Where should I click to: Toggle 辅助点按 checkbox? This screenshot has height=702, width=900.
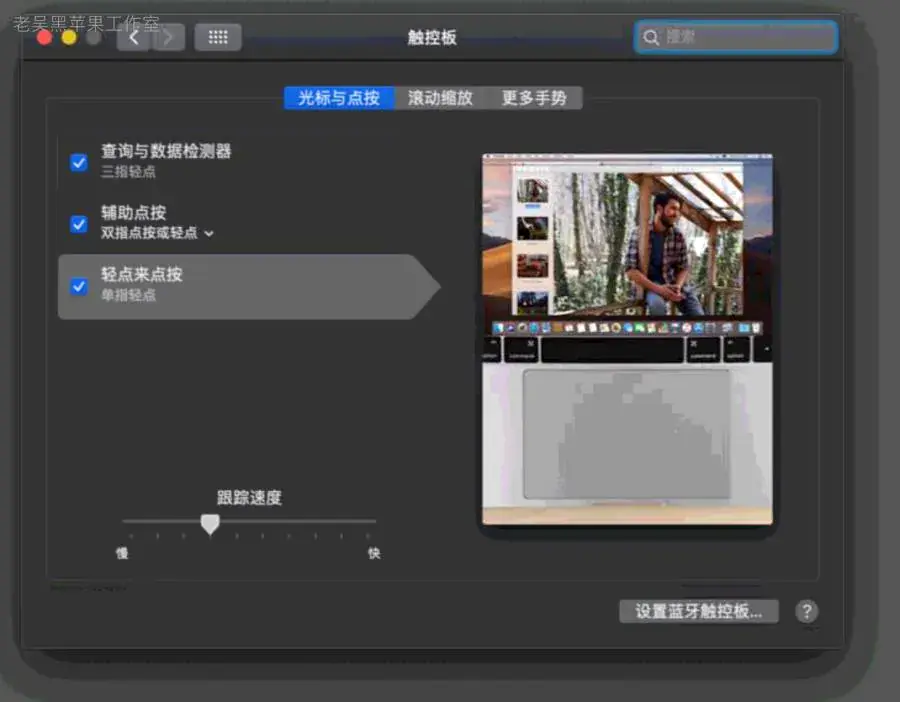[x=79, y=224]
